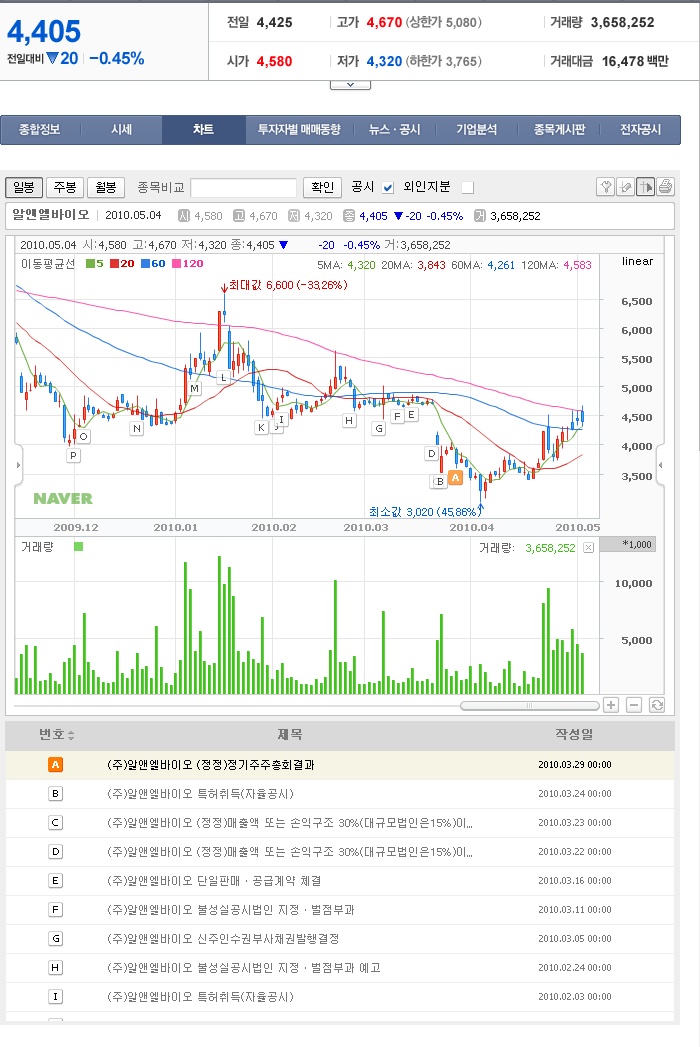Click F badge in disclosure list
Viewport: 700px width, 1047px height.
(x=55, y=909)
